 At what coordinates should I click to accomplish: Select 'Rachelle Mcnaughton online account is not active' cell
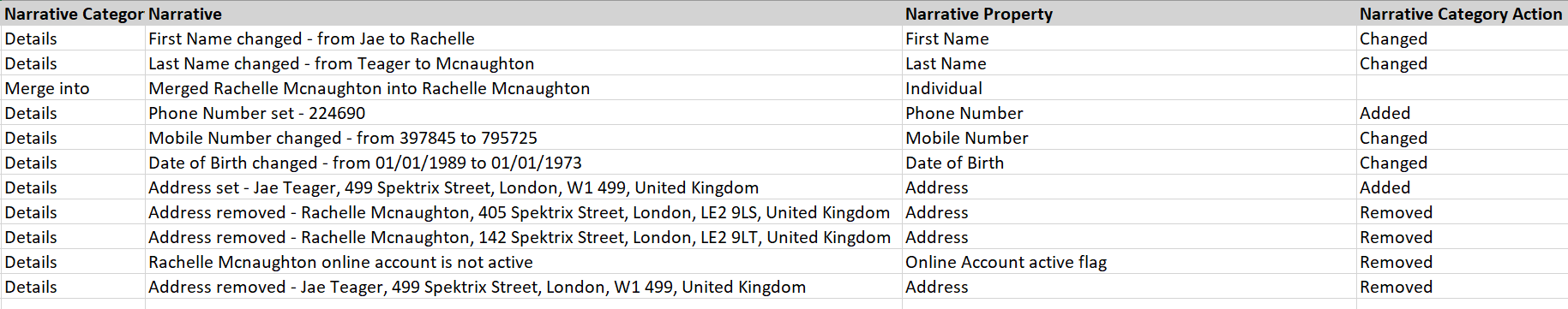524,262
